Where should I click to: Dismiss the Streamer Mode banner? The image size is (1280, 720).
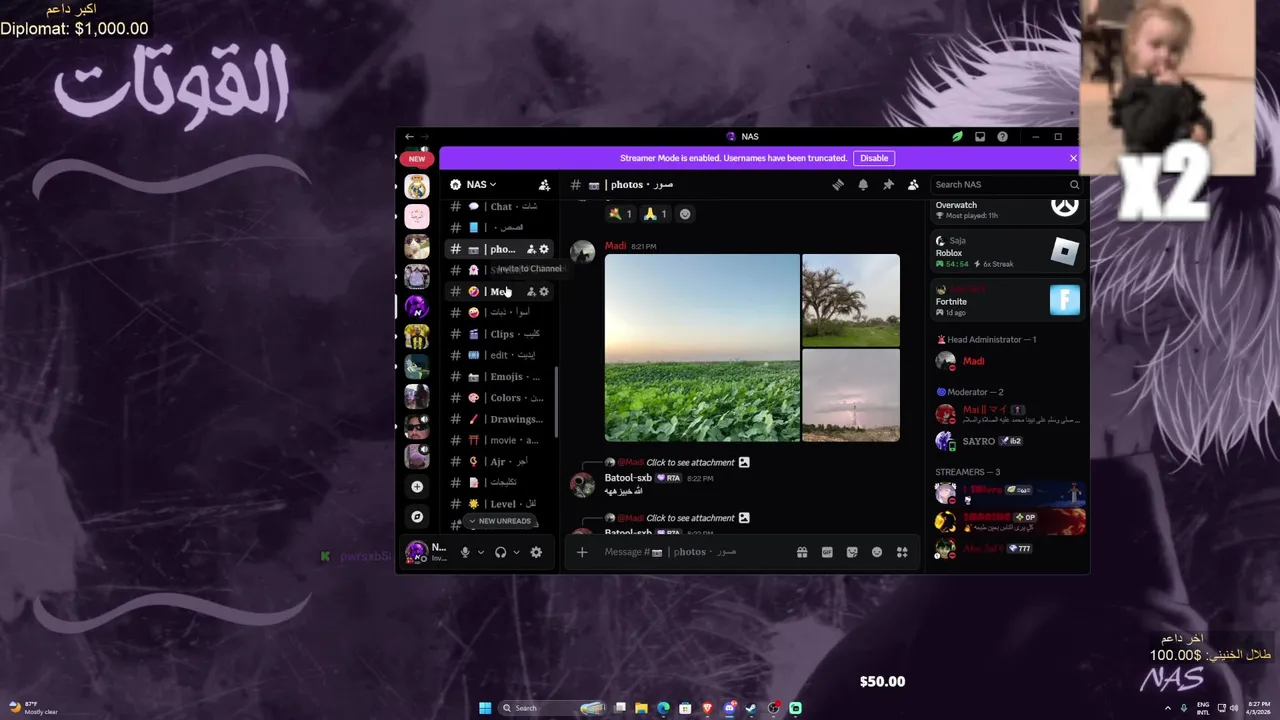(x=1073, y=158)
